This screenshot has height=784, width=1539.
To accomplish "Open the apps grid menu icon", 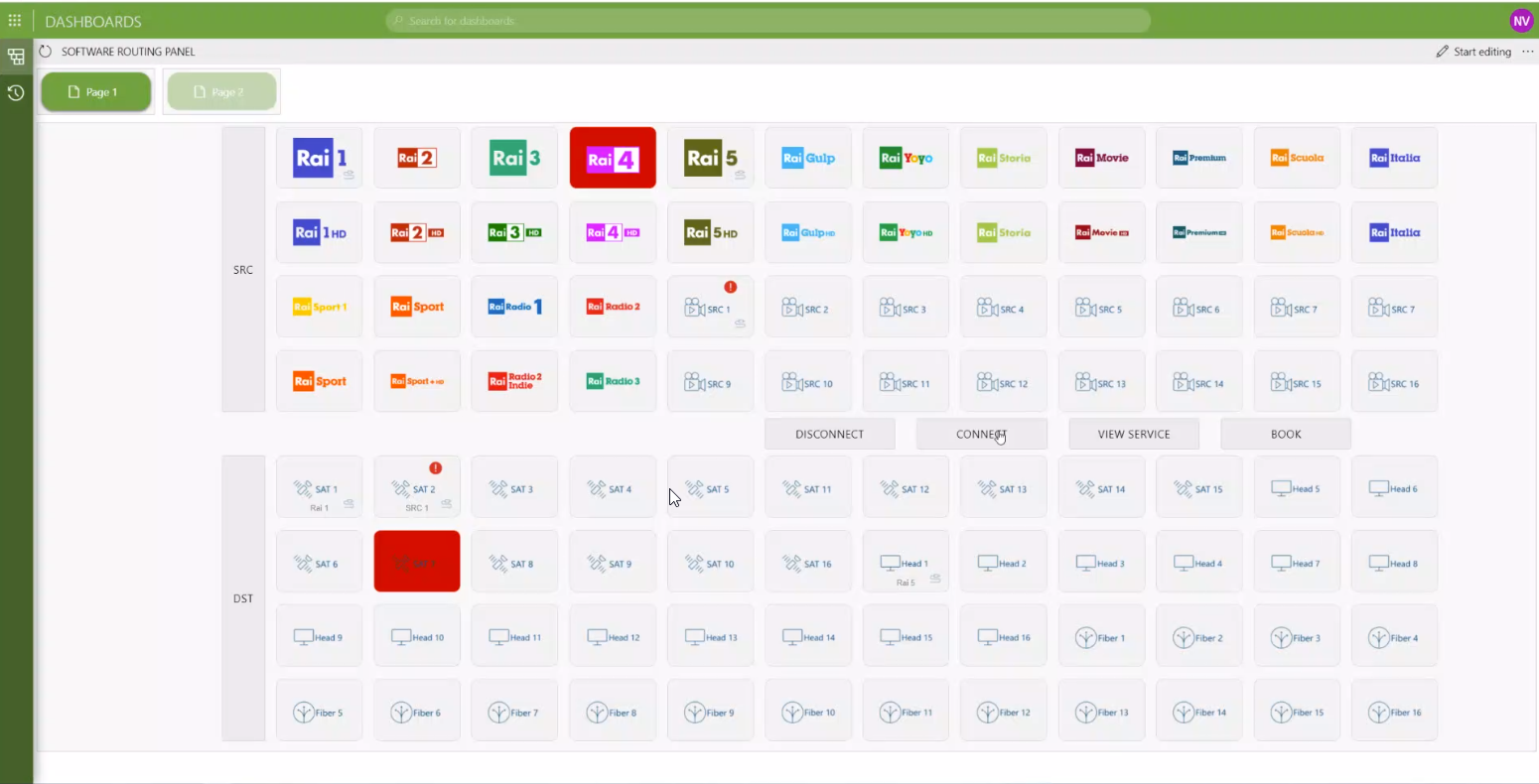I will [15, 20].
